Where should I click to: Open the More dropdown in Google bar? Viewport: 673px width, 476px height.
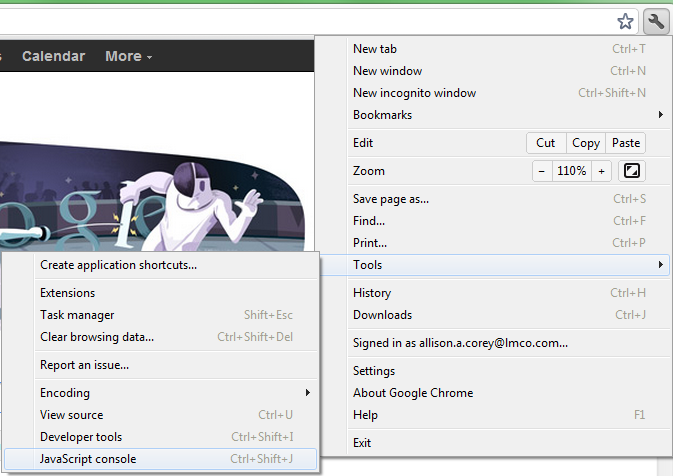pos(128,56)
